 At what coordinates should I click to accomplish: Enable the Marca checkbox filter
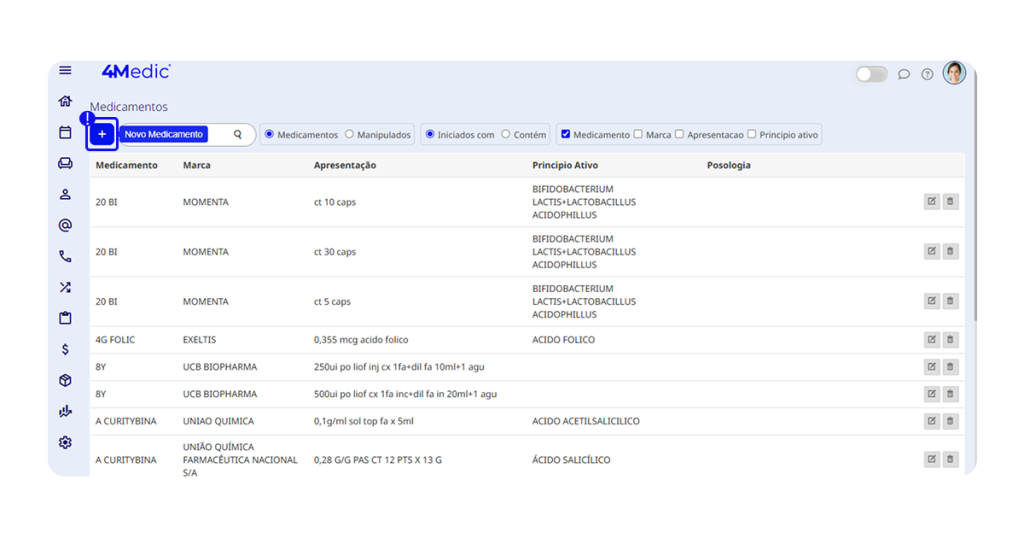pos(639,134)
